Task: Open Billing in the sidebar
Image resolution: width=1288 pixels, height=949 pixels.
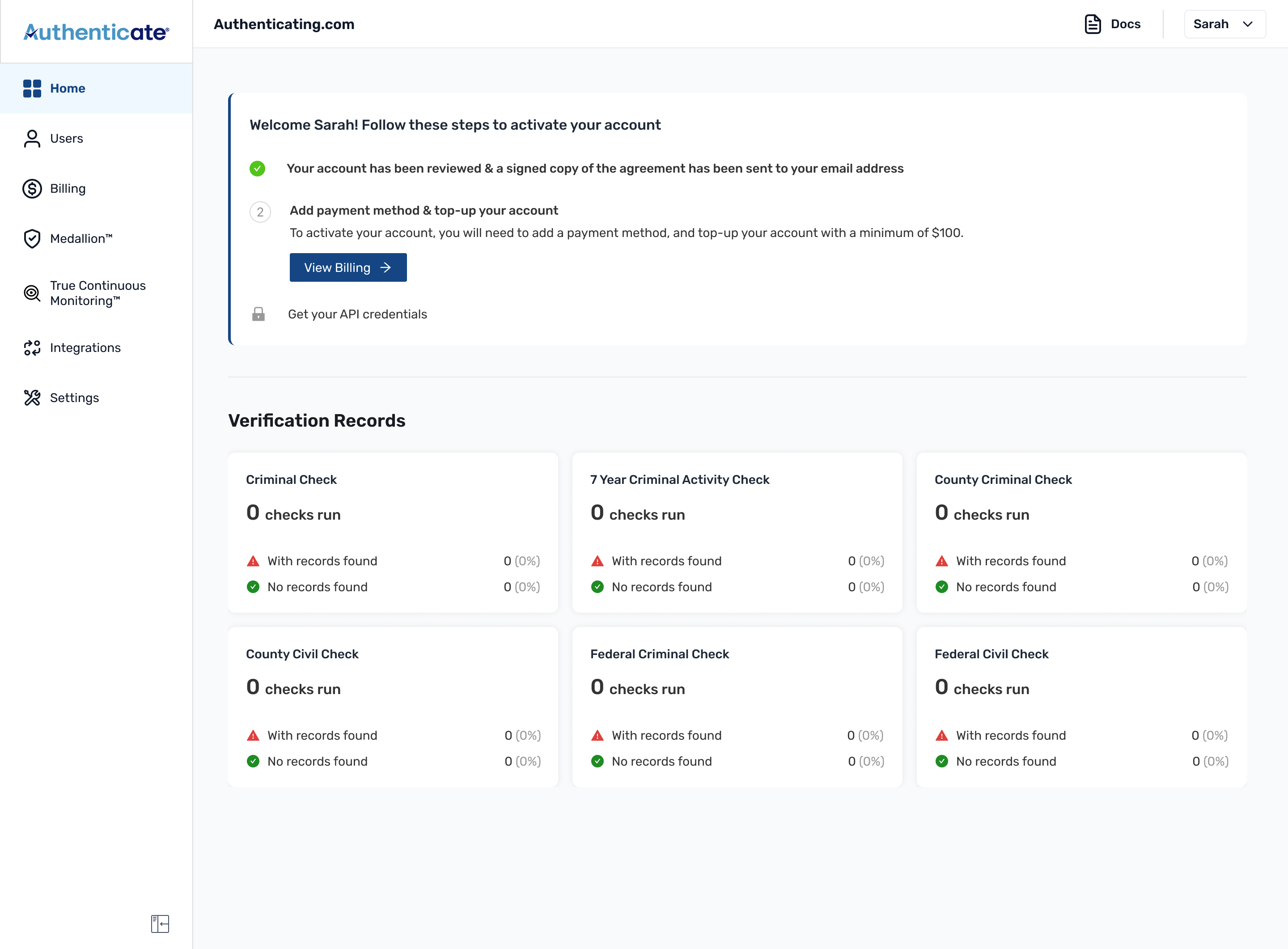Action: pyautogui.click(x=97, y=188)
